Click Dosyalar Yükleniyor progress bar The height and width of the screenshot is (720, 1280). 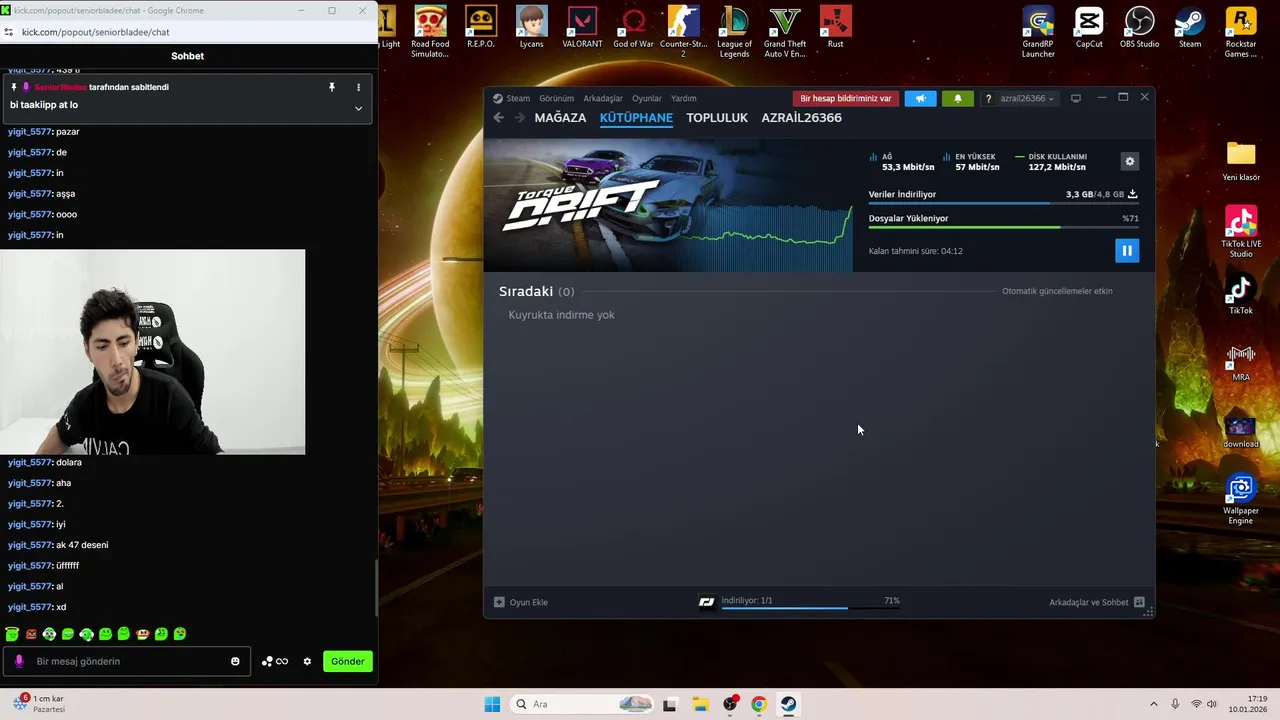click(1003, 227)
